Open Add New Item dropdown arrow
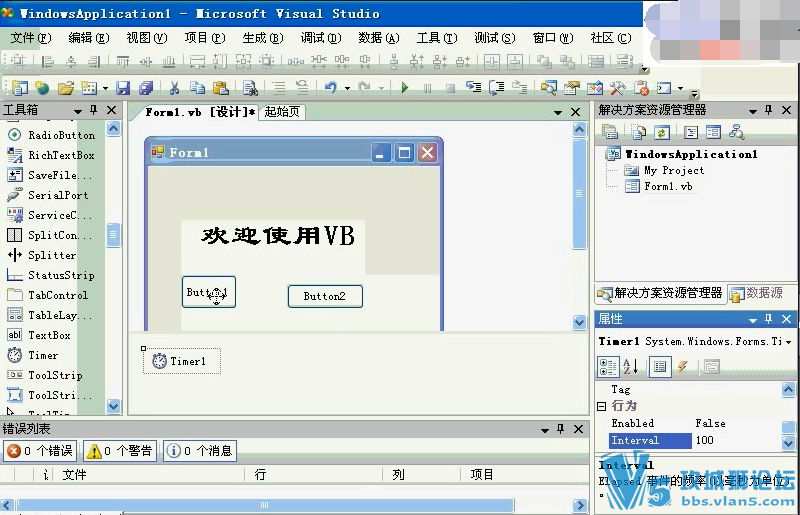The width and height of the screenshot is (800, 515). [x=105, y=88]
